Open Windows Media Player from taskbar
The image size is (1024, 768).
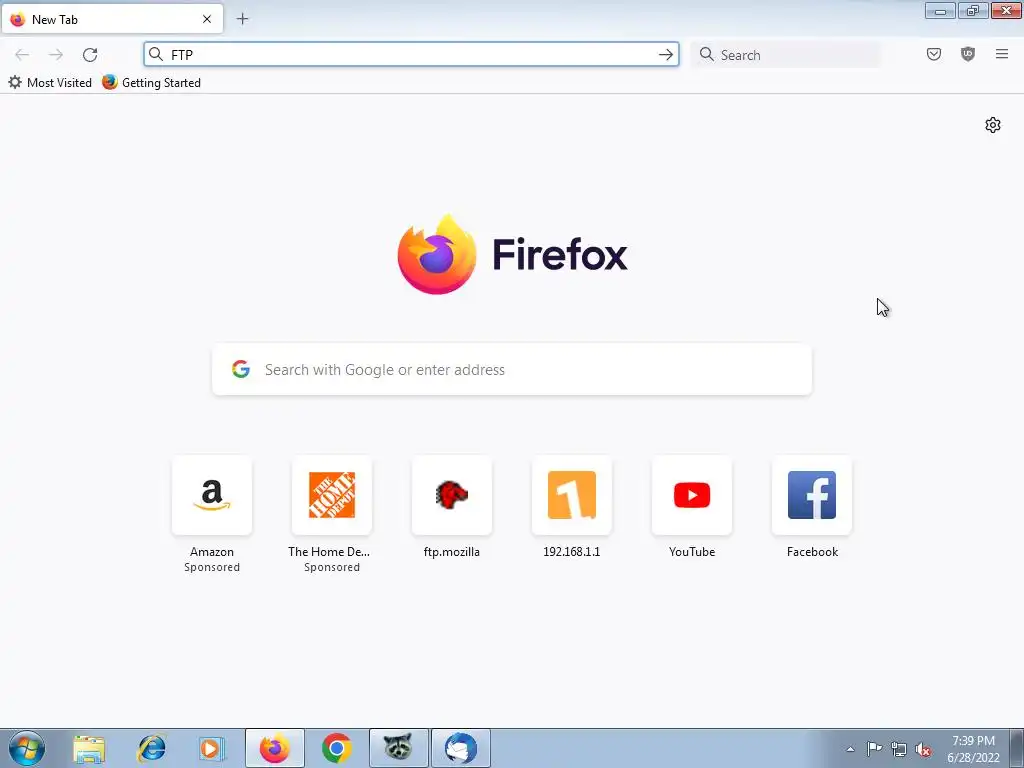point(212,748)
